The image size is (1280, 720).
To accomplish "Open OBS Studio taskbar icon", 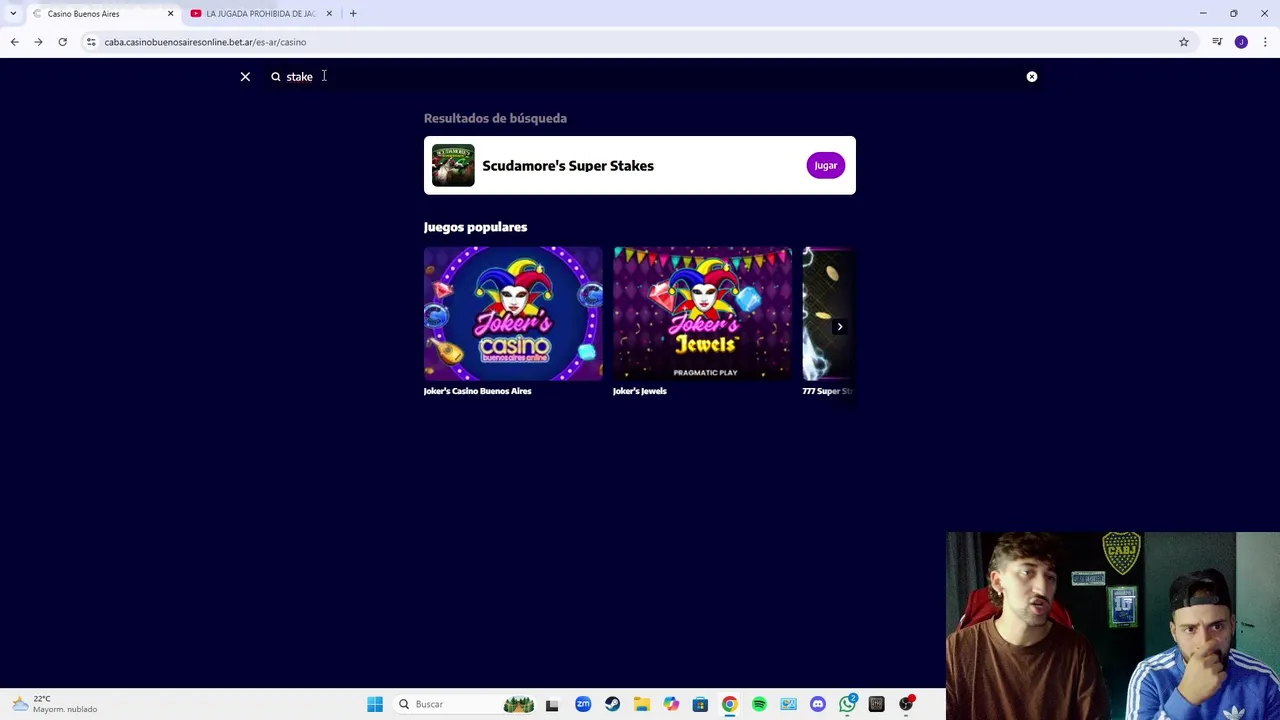I will (906, 705).
